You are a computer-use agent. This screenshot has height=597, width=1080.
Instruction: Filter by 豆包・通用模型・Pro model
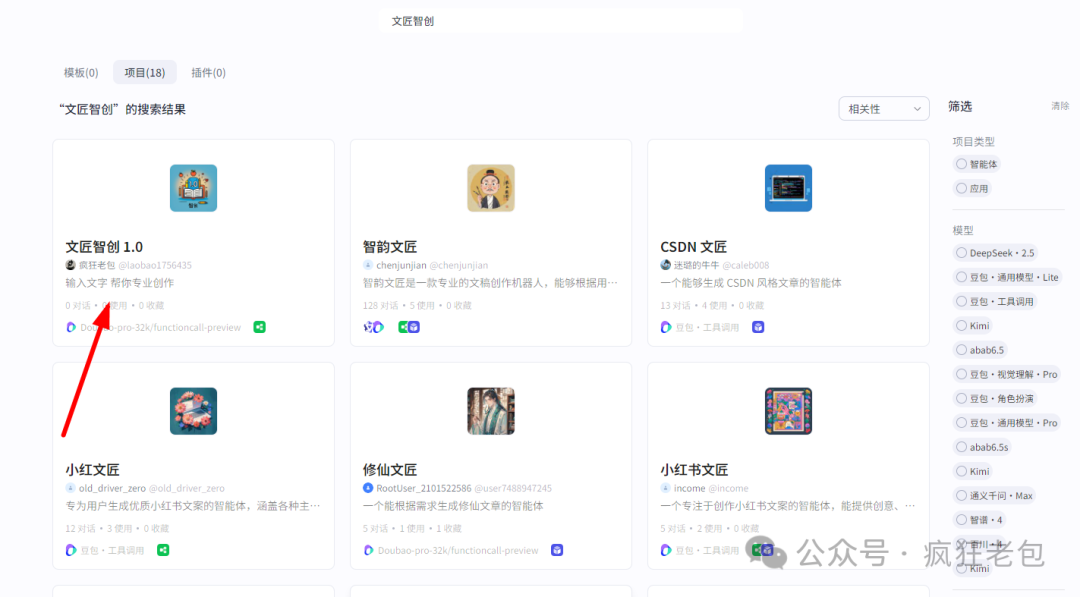pos(1007,423)
